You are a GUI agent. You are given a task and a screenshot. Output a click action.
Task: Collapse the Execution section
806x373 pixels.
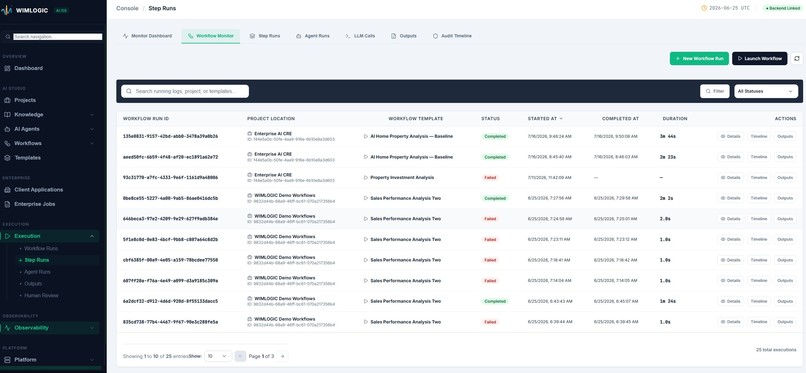[92, 236]
